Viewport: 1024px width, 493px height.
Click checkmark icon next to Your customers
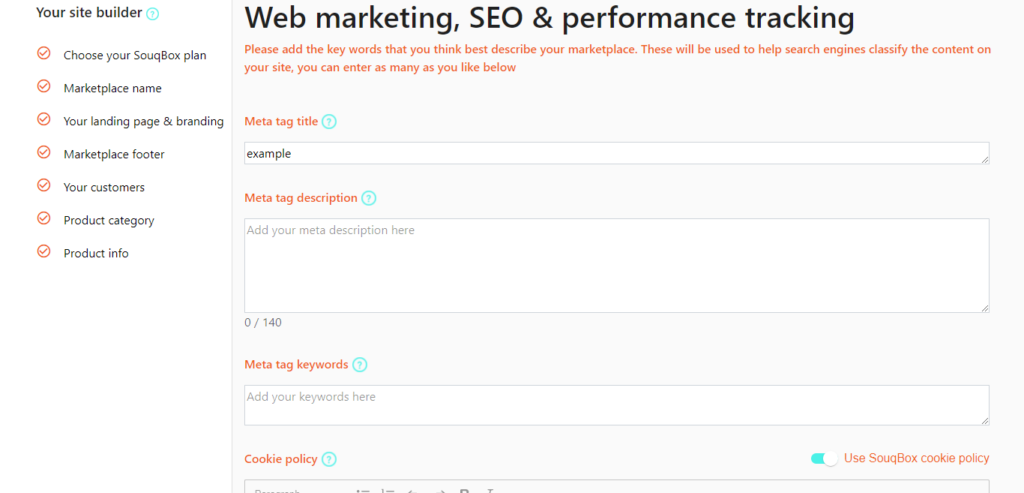(44, 185)
